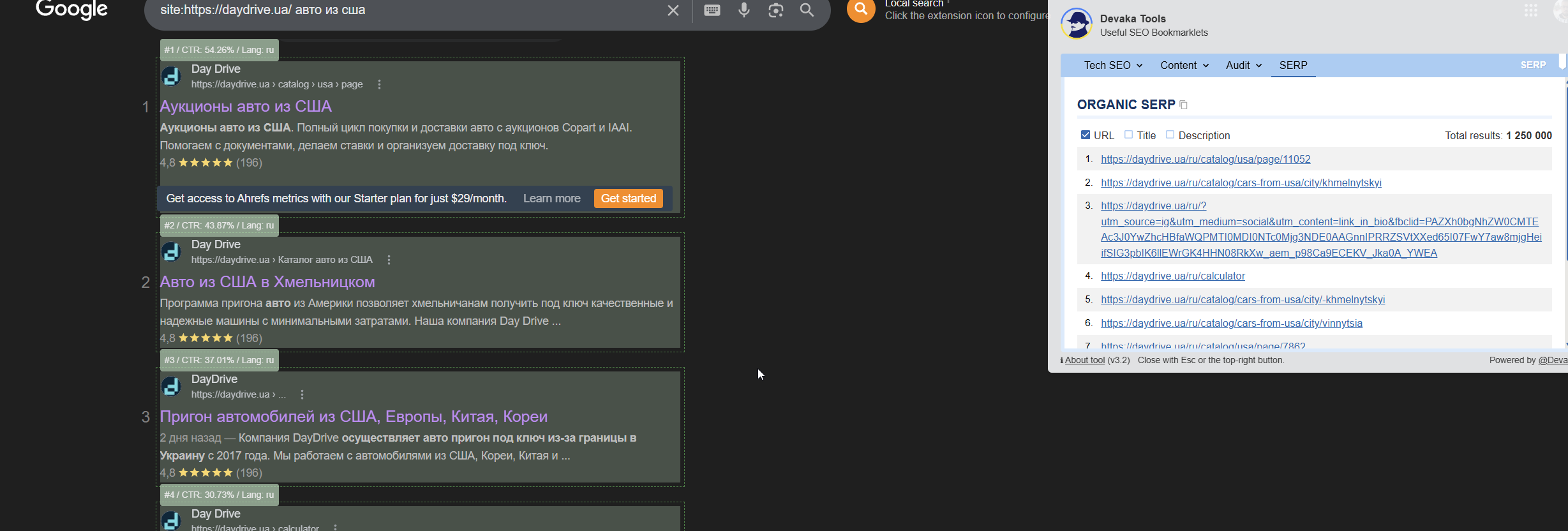This screenshot has width=1568, height=531.
Task: Click breadcrumb 'https://daydrive.ua › Каталог авто из США'
Action: [x=282, y=260]
